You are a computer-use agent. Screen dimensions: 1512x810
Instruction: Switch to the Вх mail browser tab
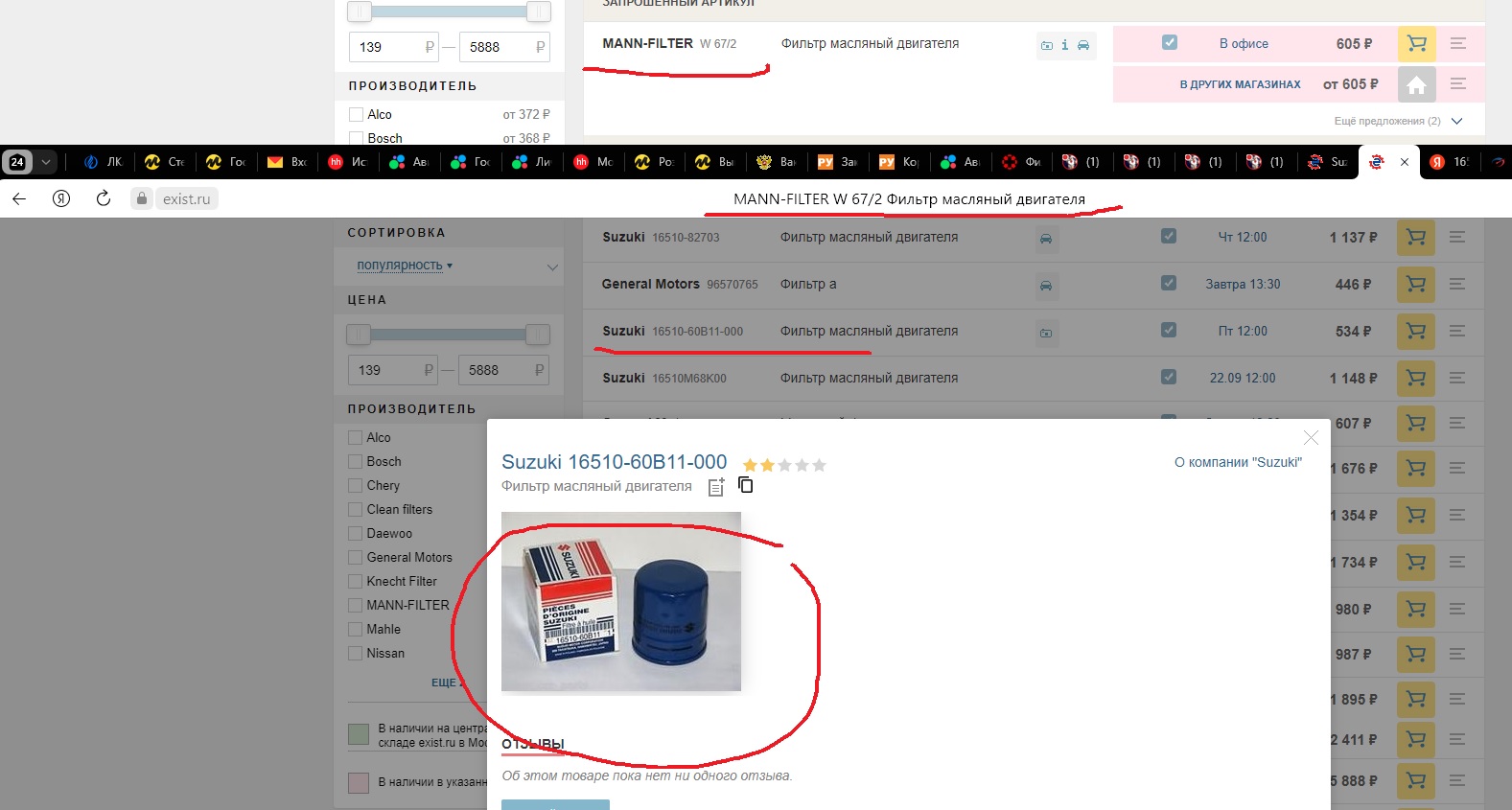[x=287, y=162]
